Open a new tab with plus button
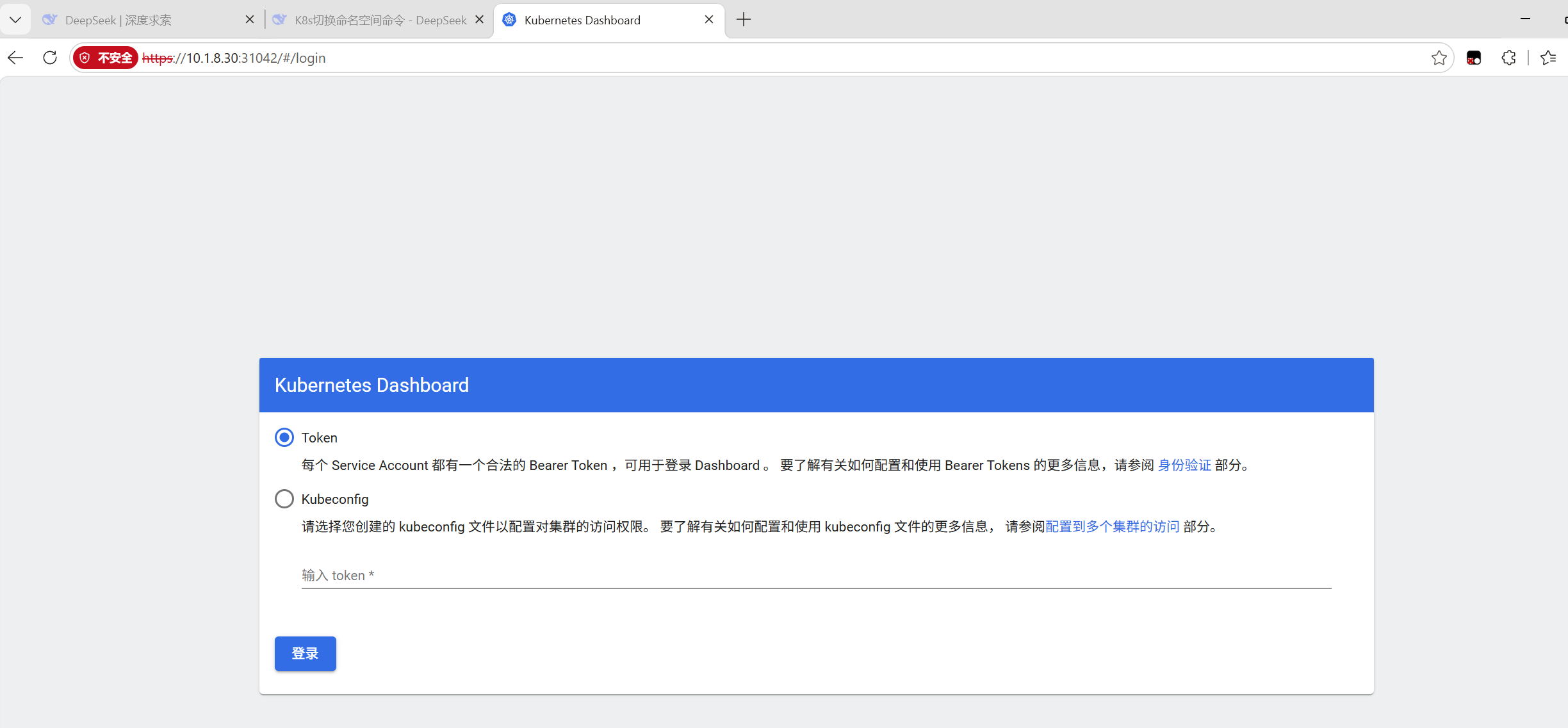1568x728 pixels. click(x=744, y=20)
